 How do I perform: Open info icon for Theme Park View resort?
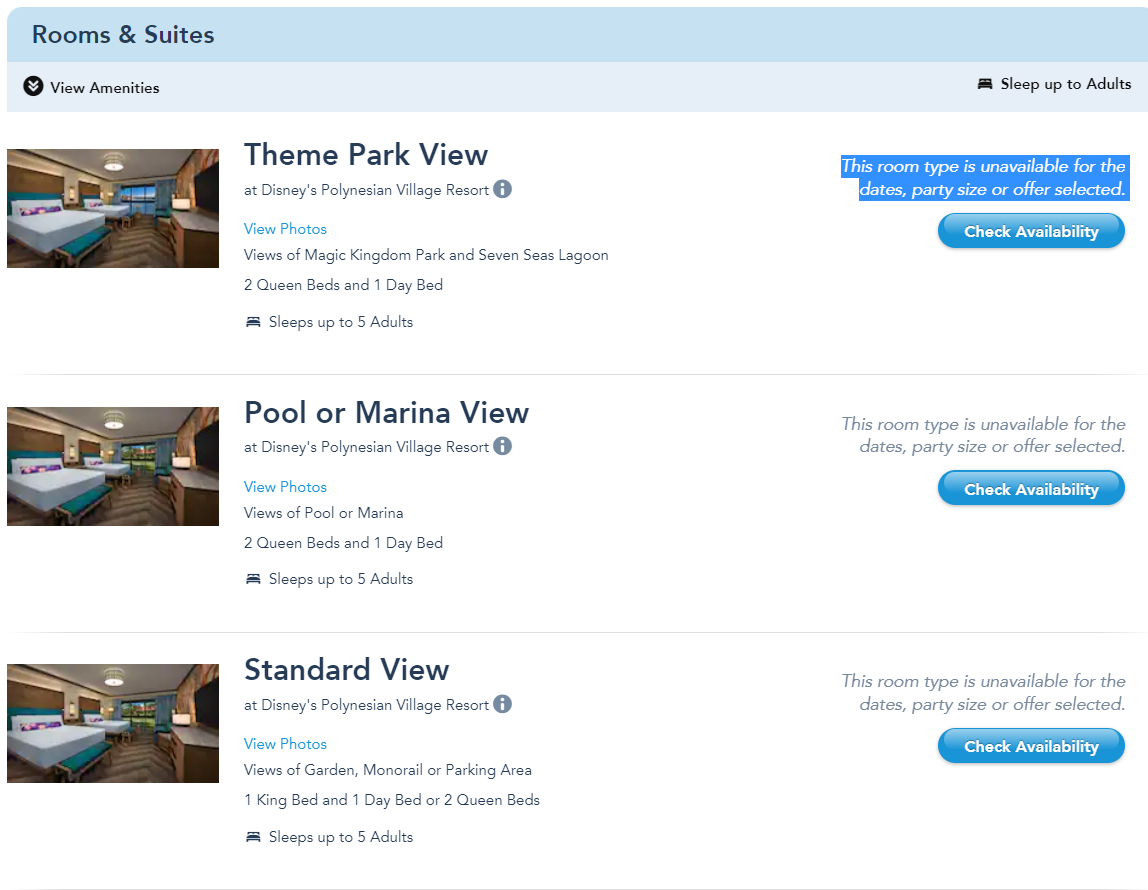tap(502, 189)
